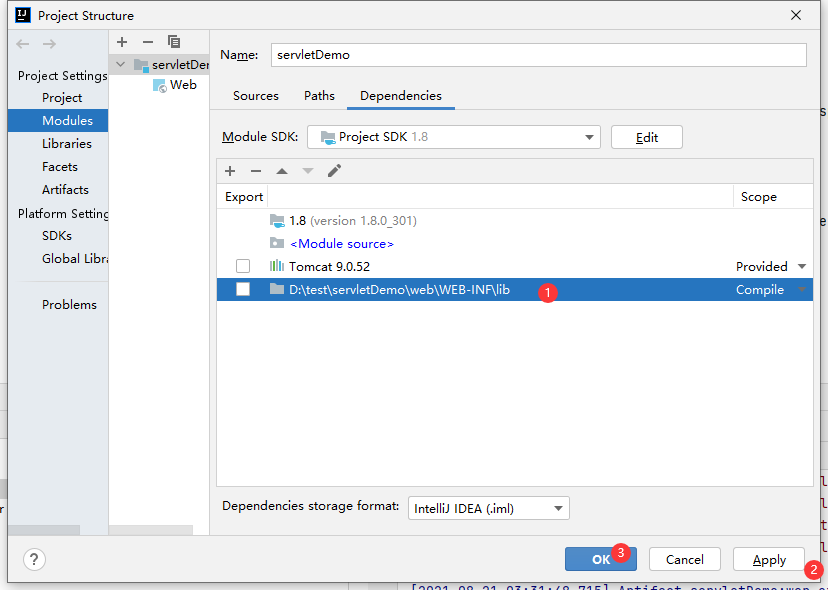The image size is (828, 590).
Task: Open the Project settings section
Action: tap(62, 98)
